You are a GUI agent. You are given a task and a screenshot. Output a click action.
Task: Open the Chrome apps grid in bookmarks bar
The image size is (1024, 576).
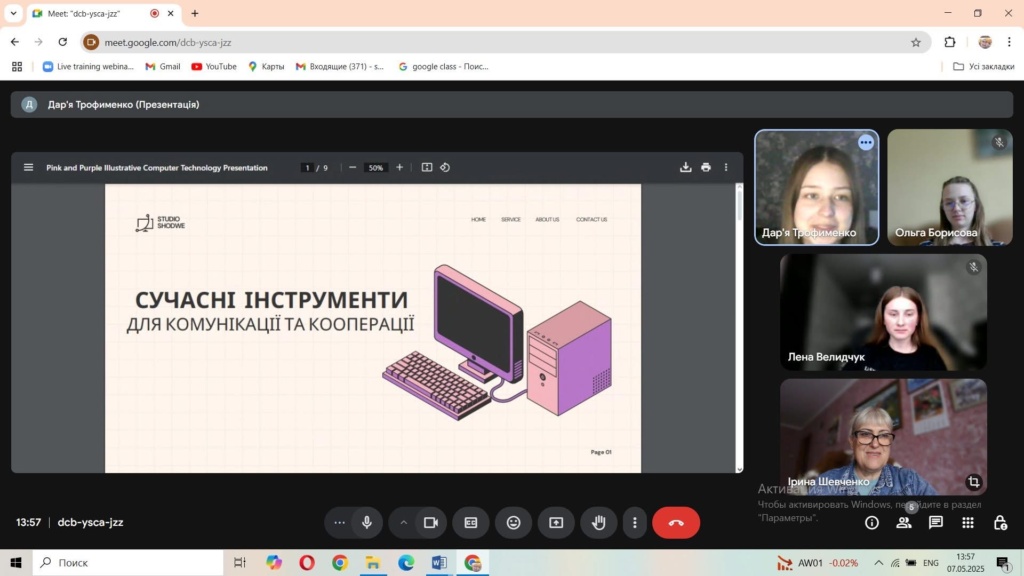pyautogui.click(x=17, y=67)
